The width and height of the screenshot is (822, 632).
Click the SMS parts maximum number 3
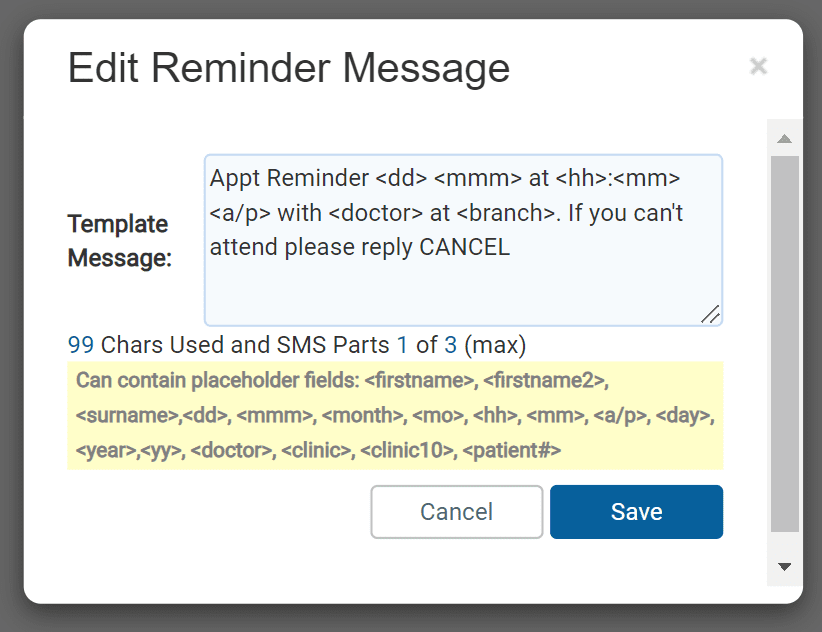pos(450,345)
